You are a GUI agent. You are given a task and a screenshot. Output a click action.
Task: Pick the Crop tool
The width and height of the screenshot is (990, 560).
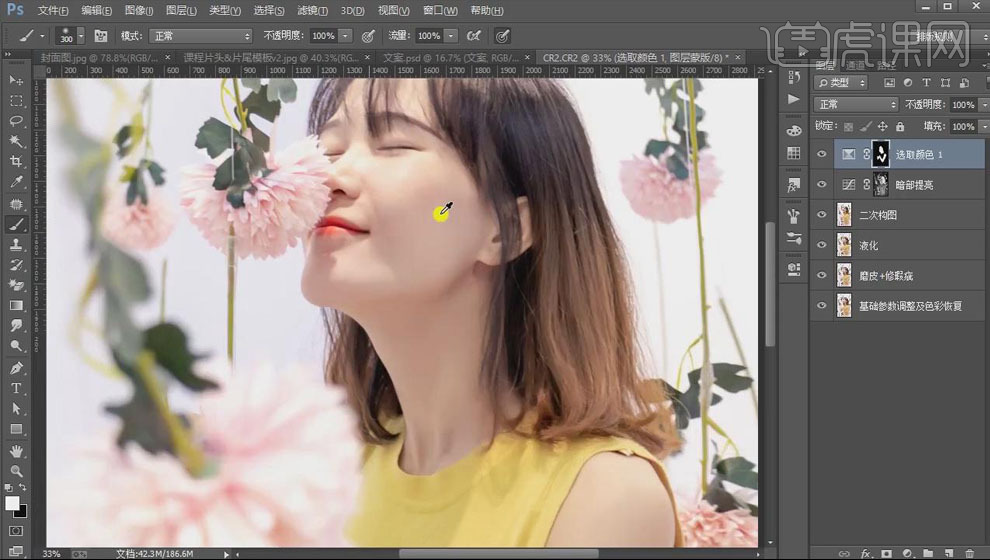pyautogui.click(x=16, y=162)
